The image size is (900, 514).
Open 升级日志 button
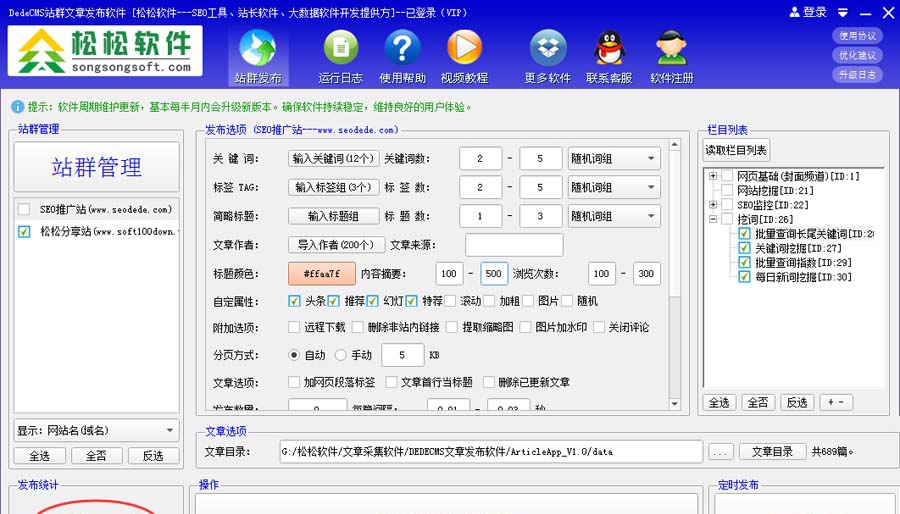point(858,75)
